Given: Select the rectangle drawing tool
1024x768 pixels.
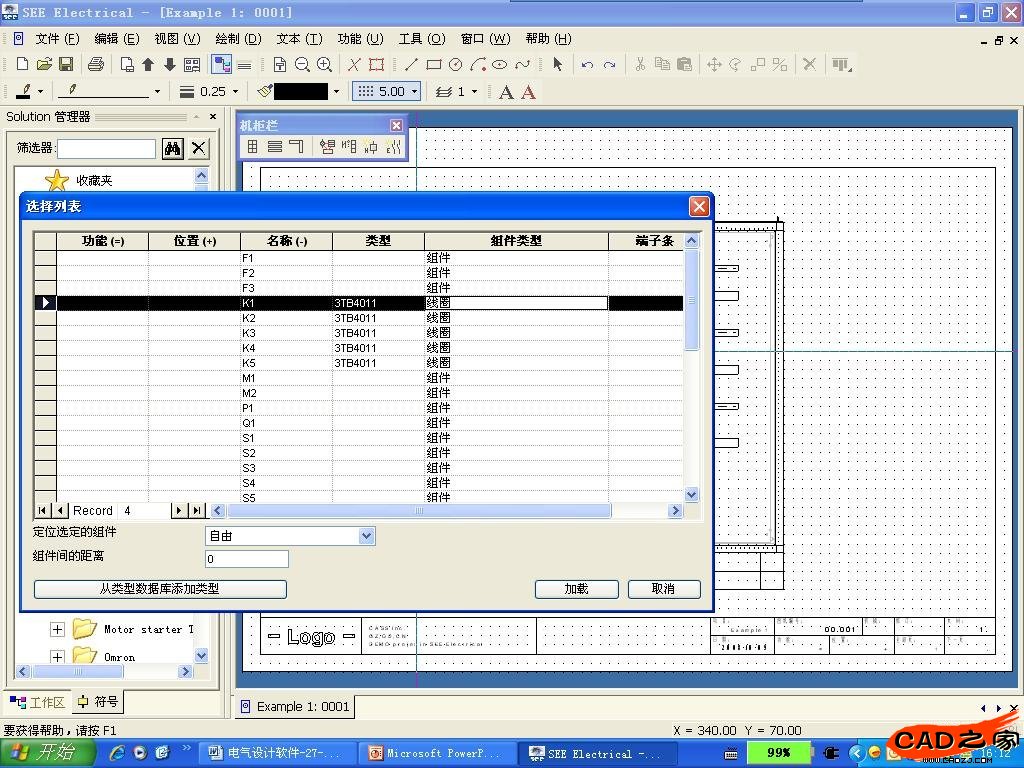Looking at the screenshot, I should (x=434, y=64).
